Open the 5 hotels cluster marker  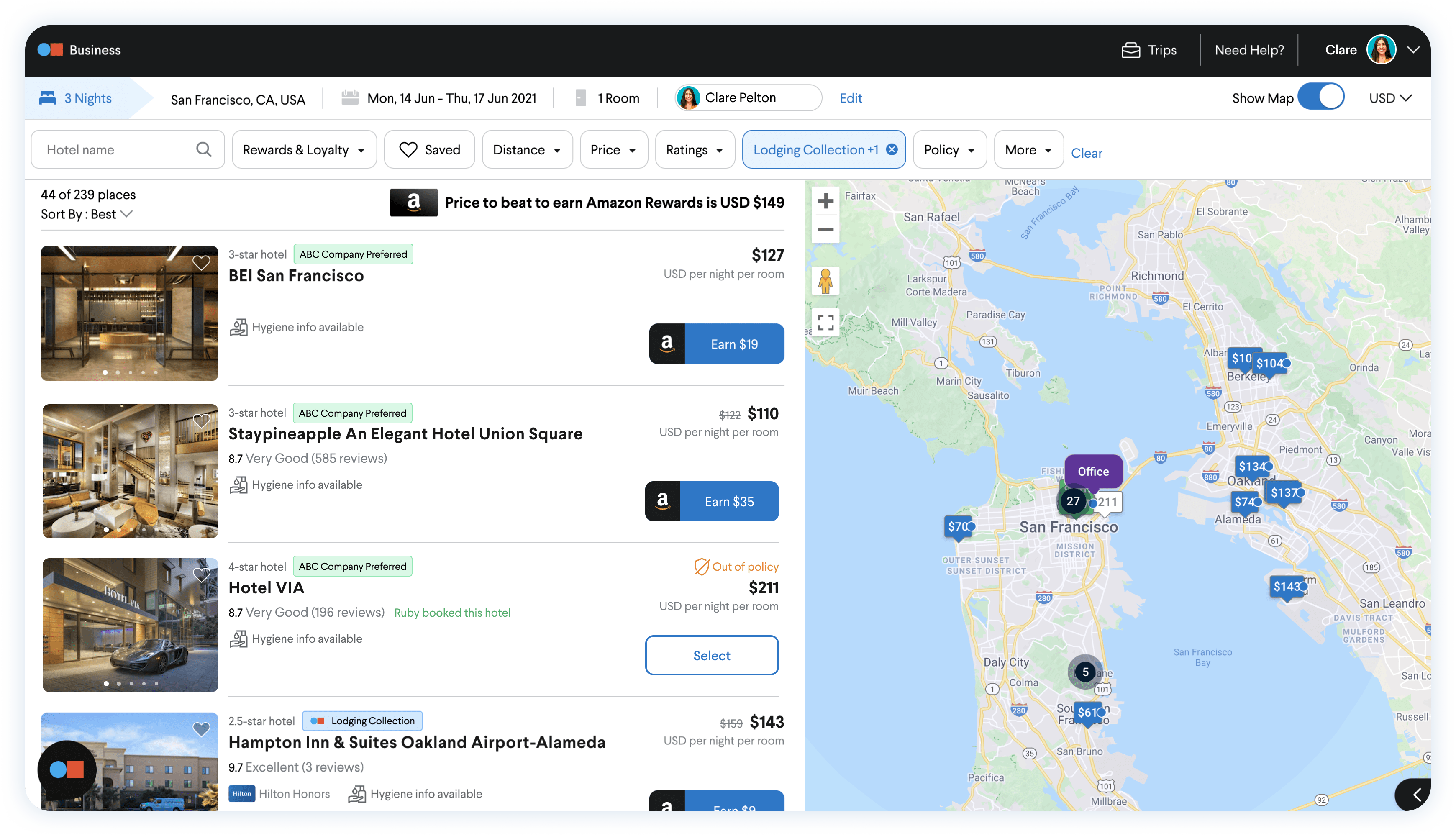[1084, 672]
